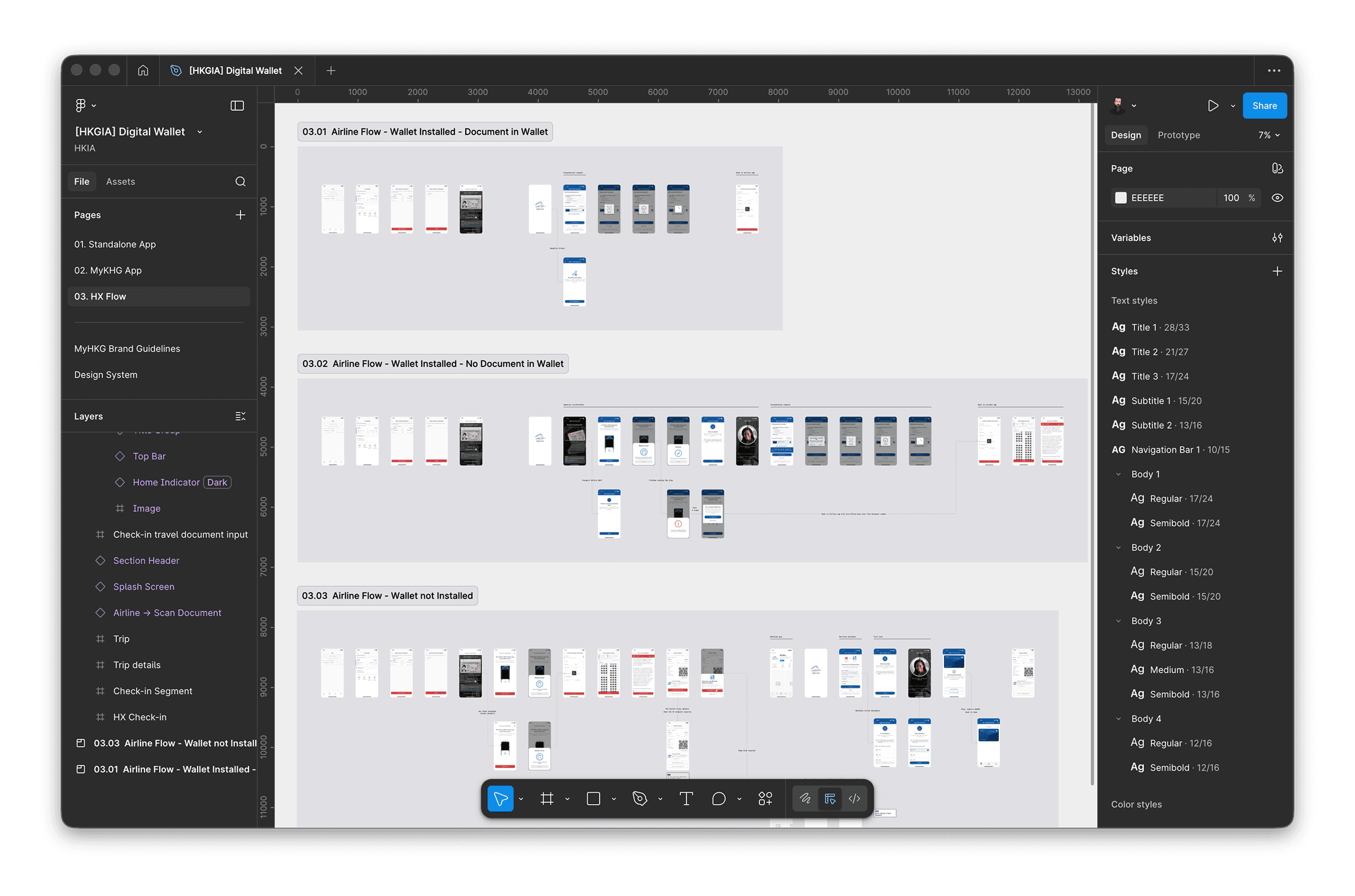Open the Actions resources tool

coord(765,798)
